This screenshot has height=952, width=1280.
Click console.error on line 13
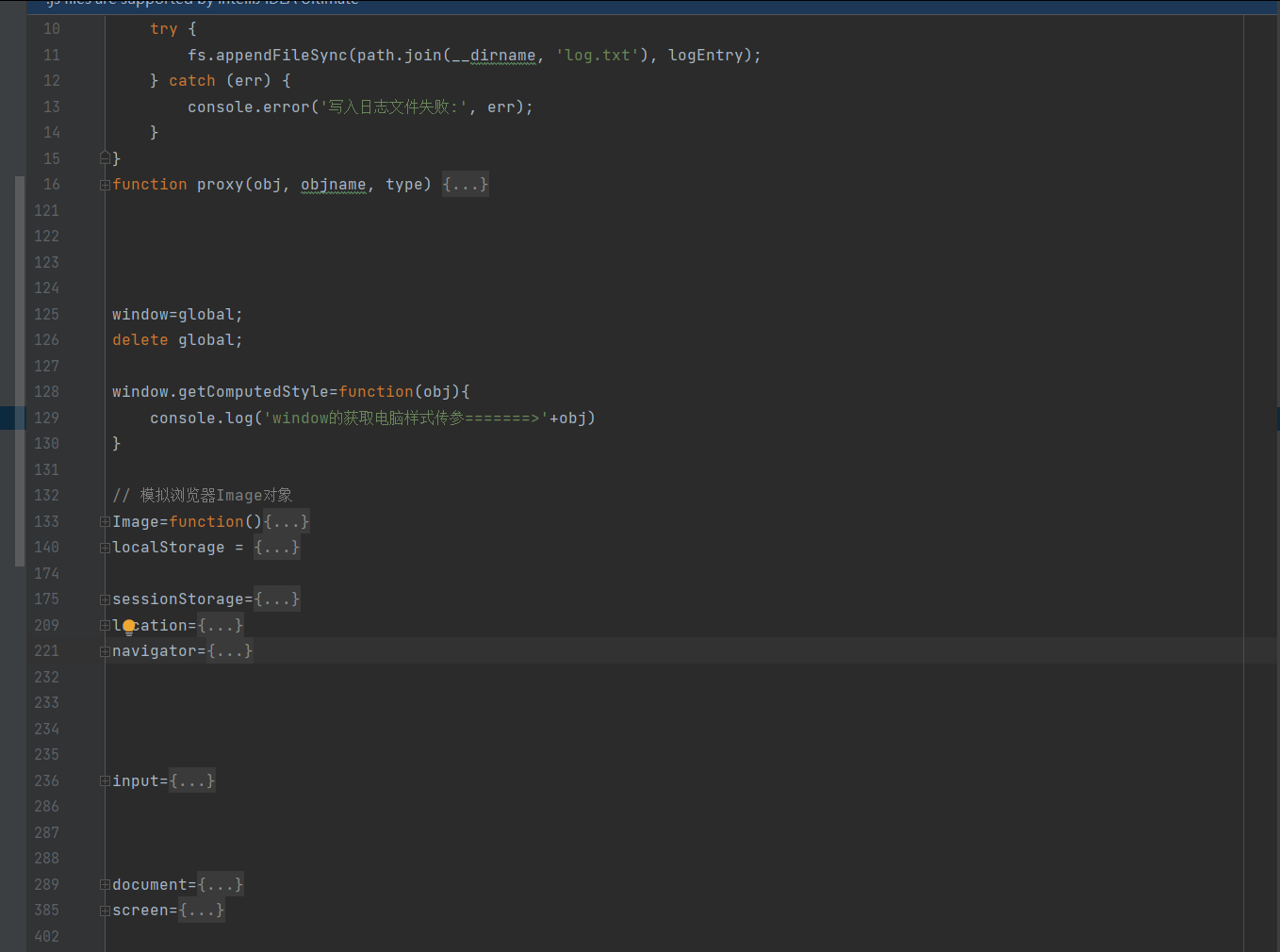pos(249,107)
